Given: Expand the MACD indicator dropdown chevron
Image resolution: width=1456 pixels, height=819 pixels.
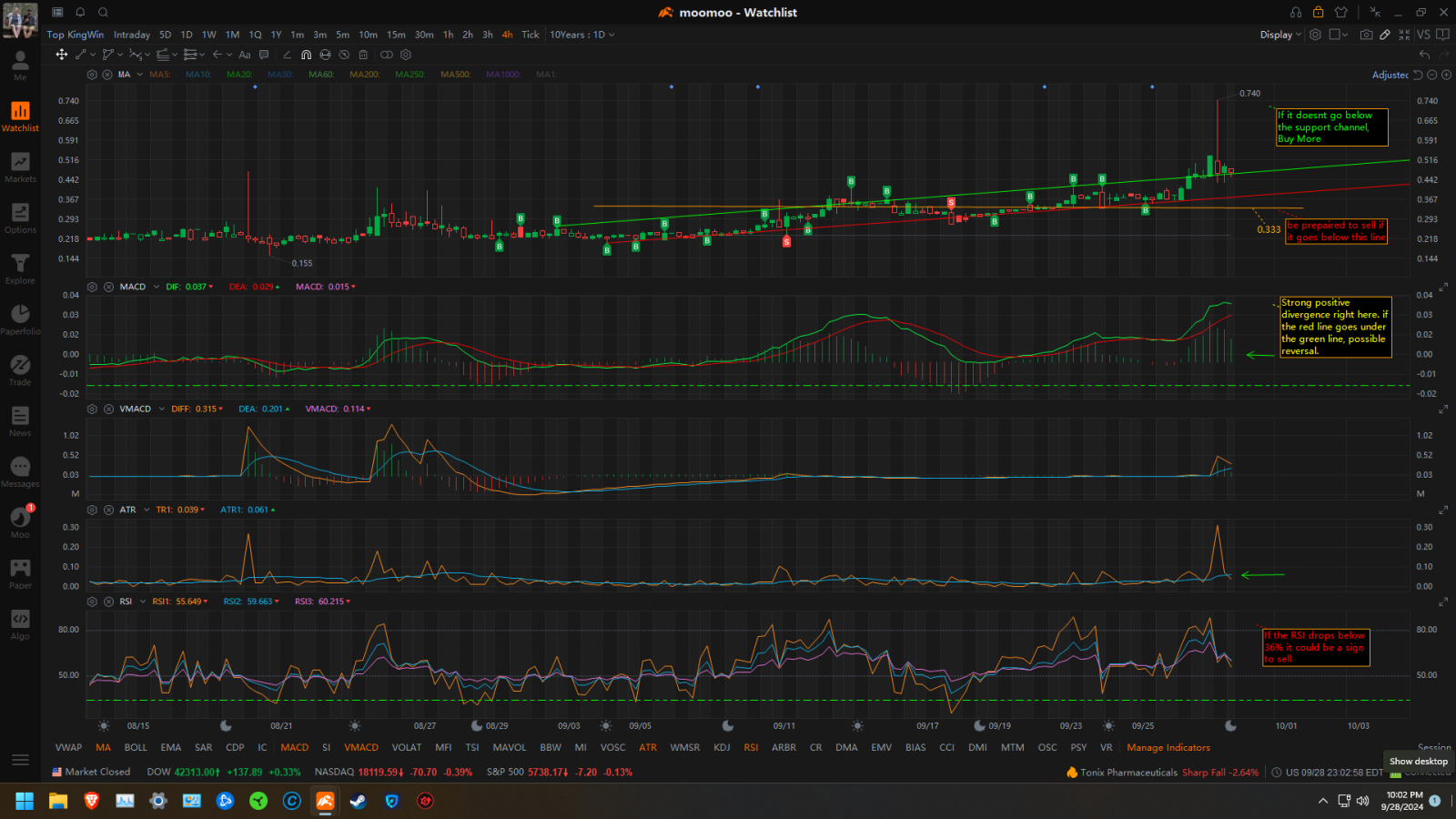Looking at the screenshot, I should pos(157,287).
